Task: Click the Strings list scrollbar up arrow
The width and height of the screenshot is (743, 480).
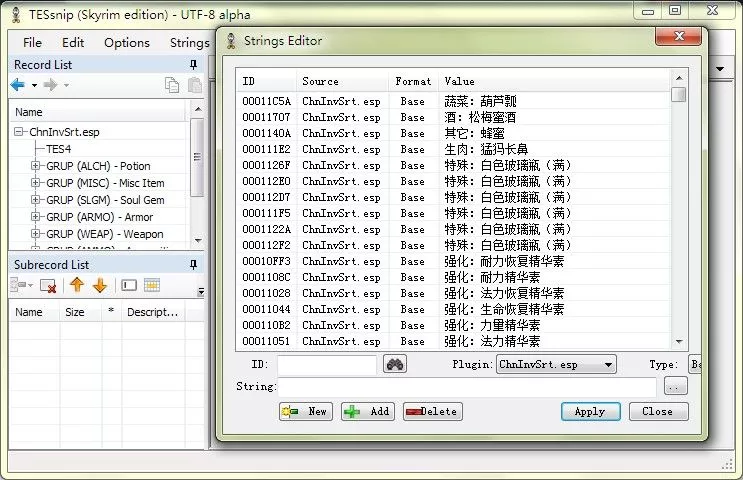Action: click(679, 78)
